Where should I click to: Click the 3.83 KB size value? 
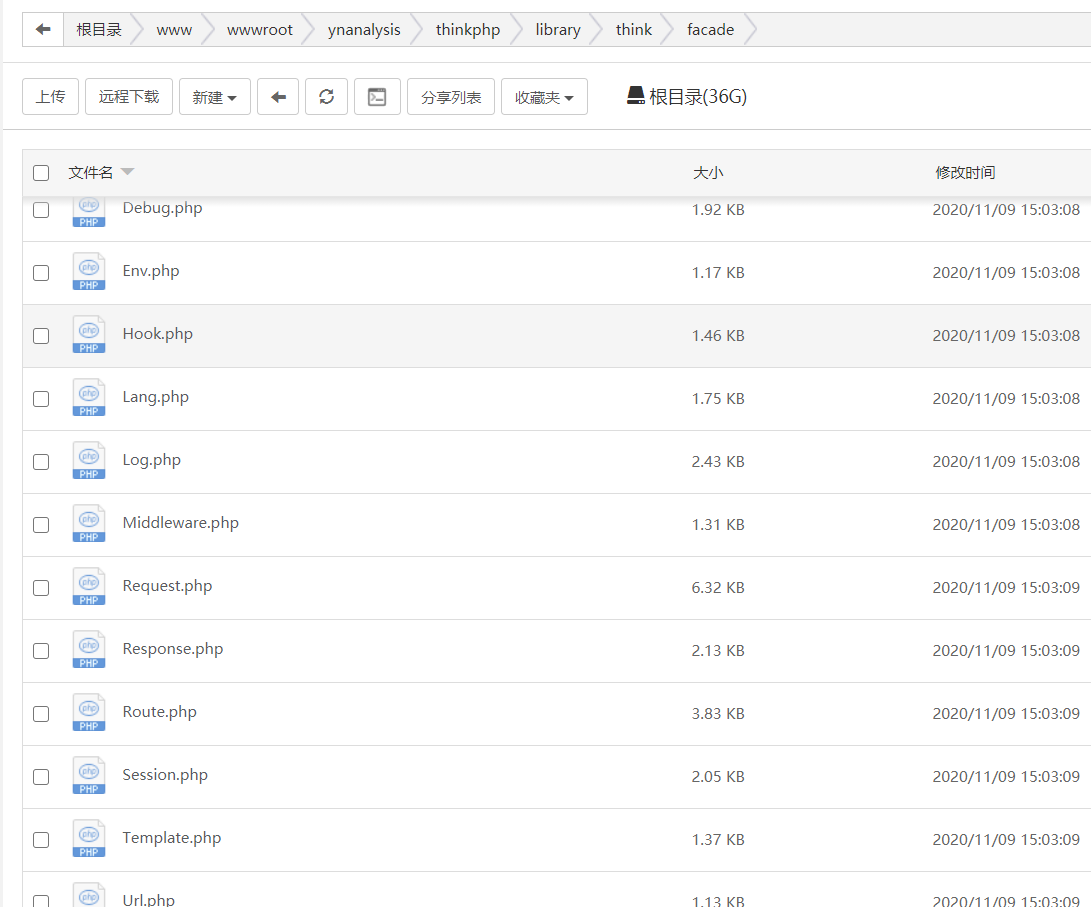tap(718, 714)
